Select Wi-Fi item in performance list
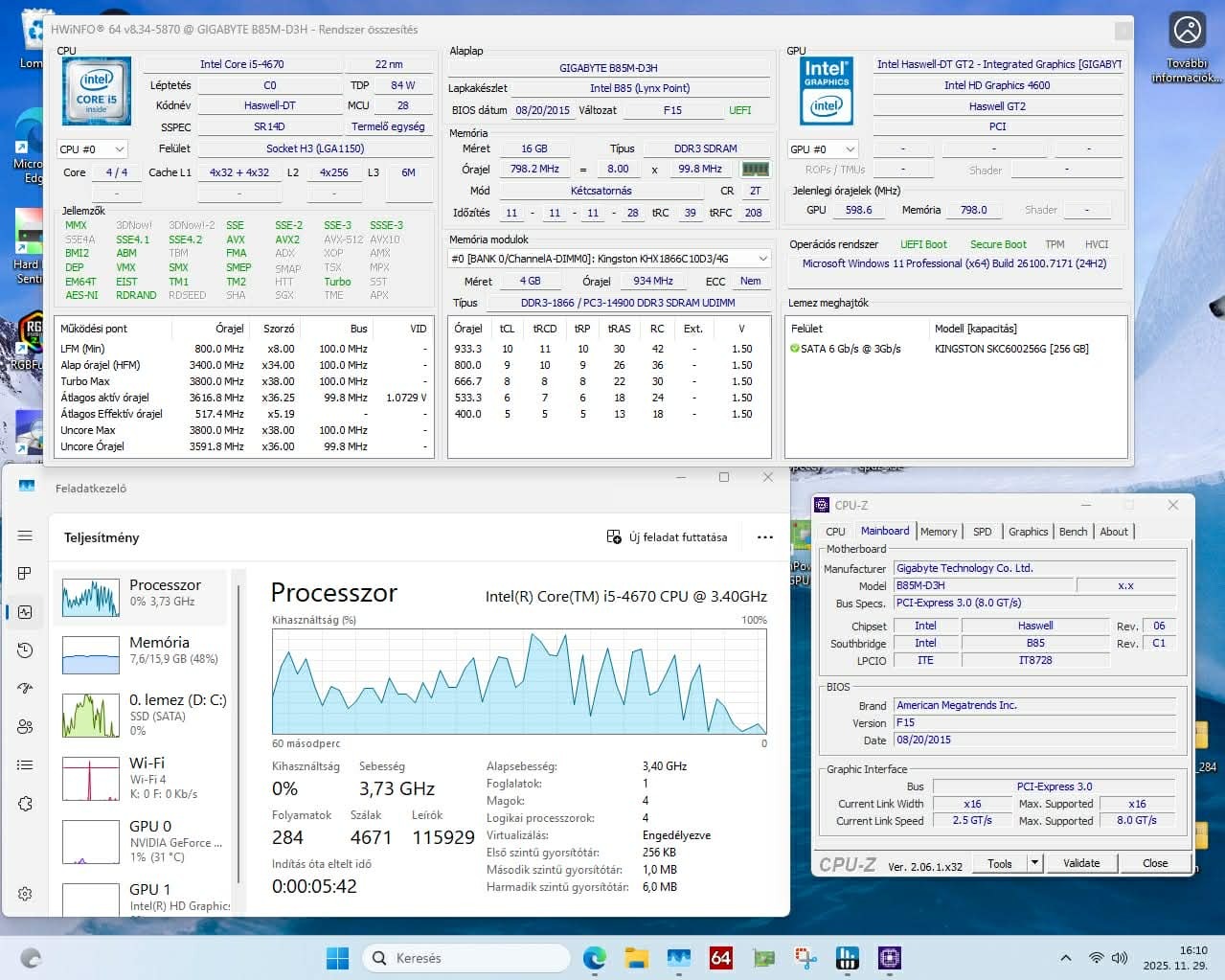This screenshot has width=1225, height=980. pyautogui.click(x=142, y=778)
